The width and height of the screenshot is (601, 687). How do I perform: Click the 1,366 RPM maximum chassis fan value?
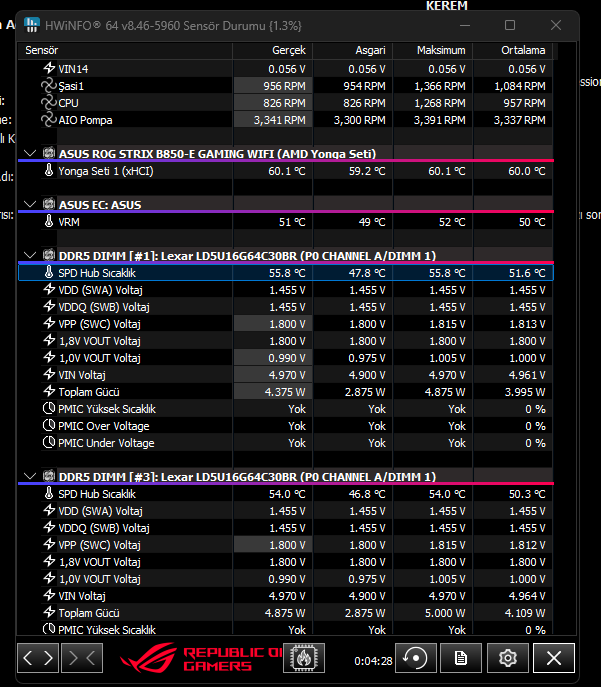pyautogui.click(x=440, y=86)
